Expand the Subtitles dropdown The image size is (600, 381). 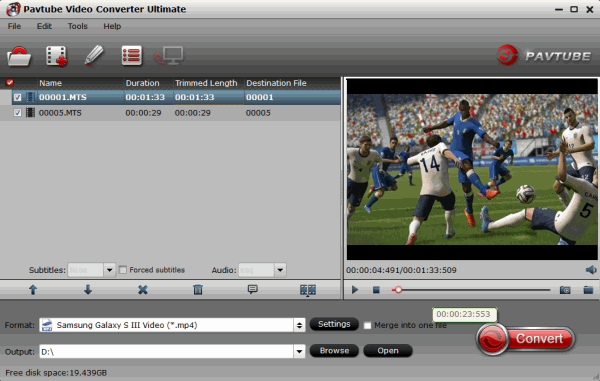coord(109,270)
